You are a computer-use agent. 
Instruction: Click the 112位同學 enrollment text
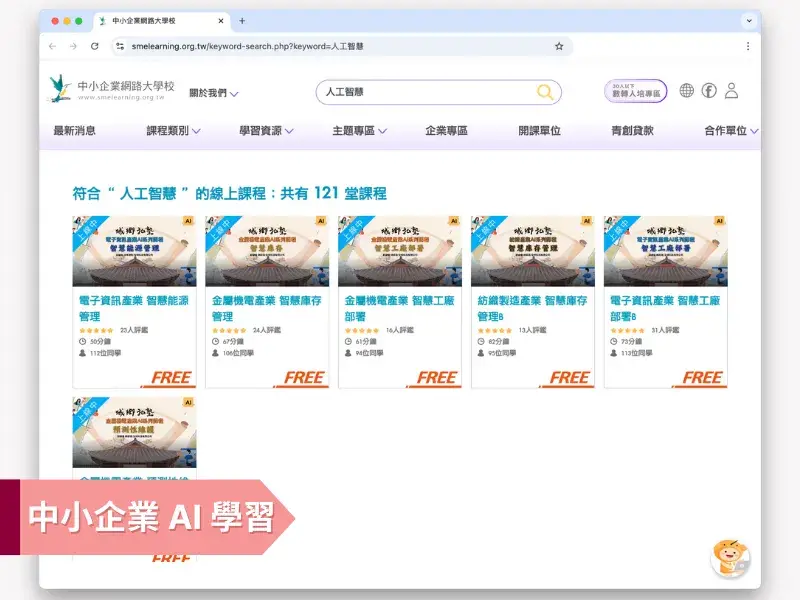[x=106, y=353]
